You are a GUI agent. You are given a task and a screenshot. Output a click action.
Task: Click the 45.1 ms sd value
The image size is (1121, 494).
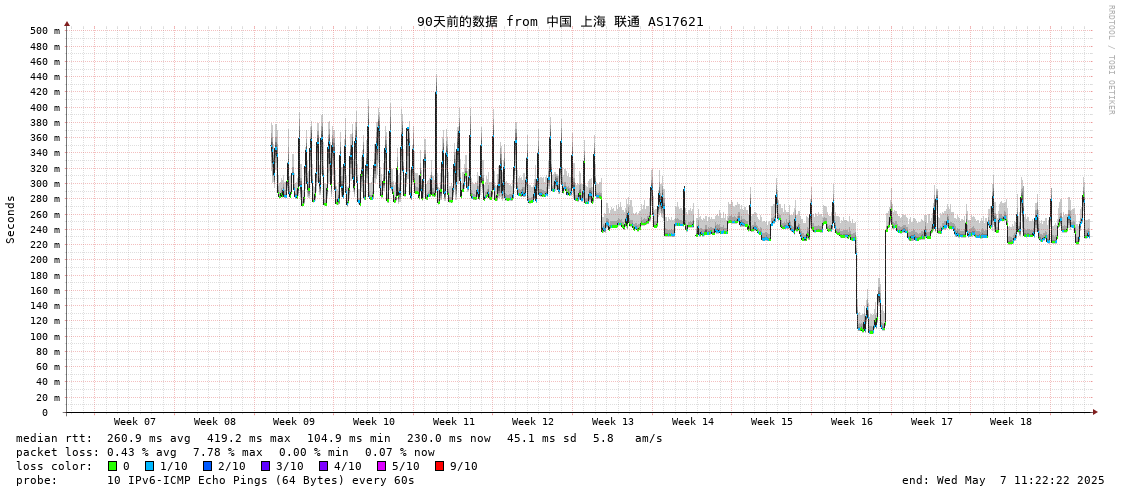point(543,438)
